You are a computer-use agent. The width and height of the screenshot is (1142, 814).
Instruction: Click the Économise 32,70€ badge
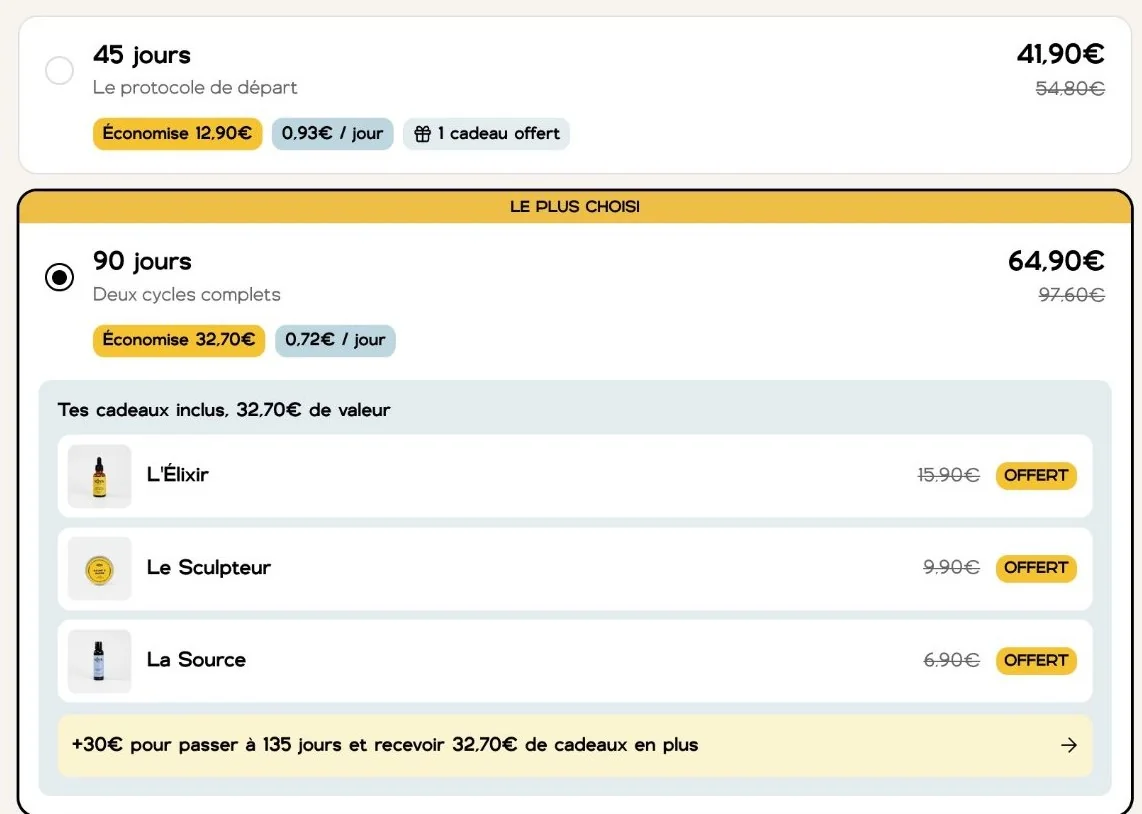click(178, 340)
